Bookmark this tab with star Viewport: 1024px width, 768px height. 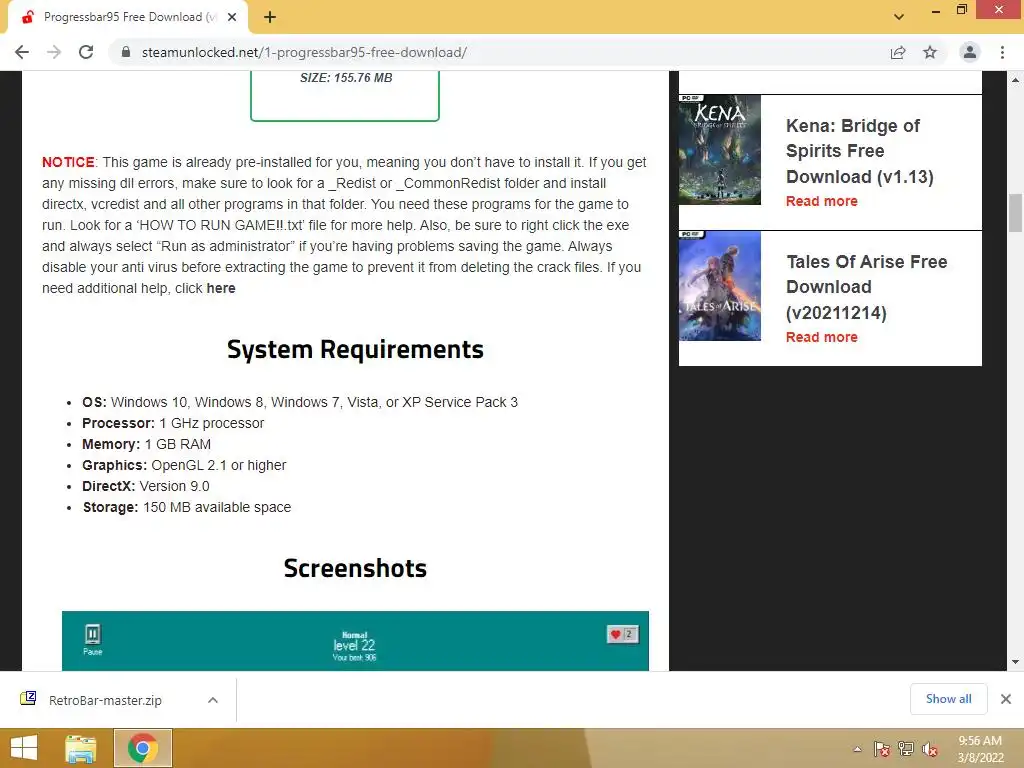pyautogui.click(x=930, y=52)
